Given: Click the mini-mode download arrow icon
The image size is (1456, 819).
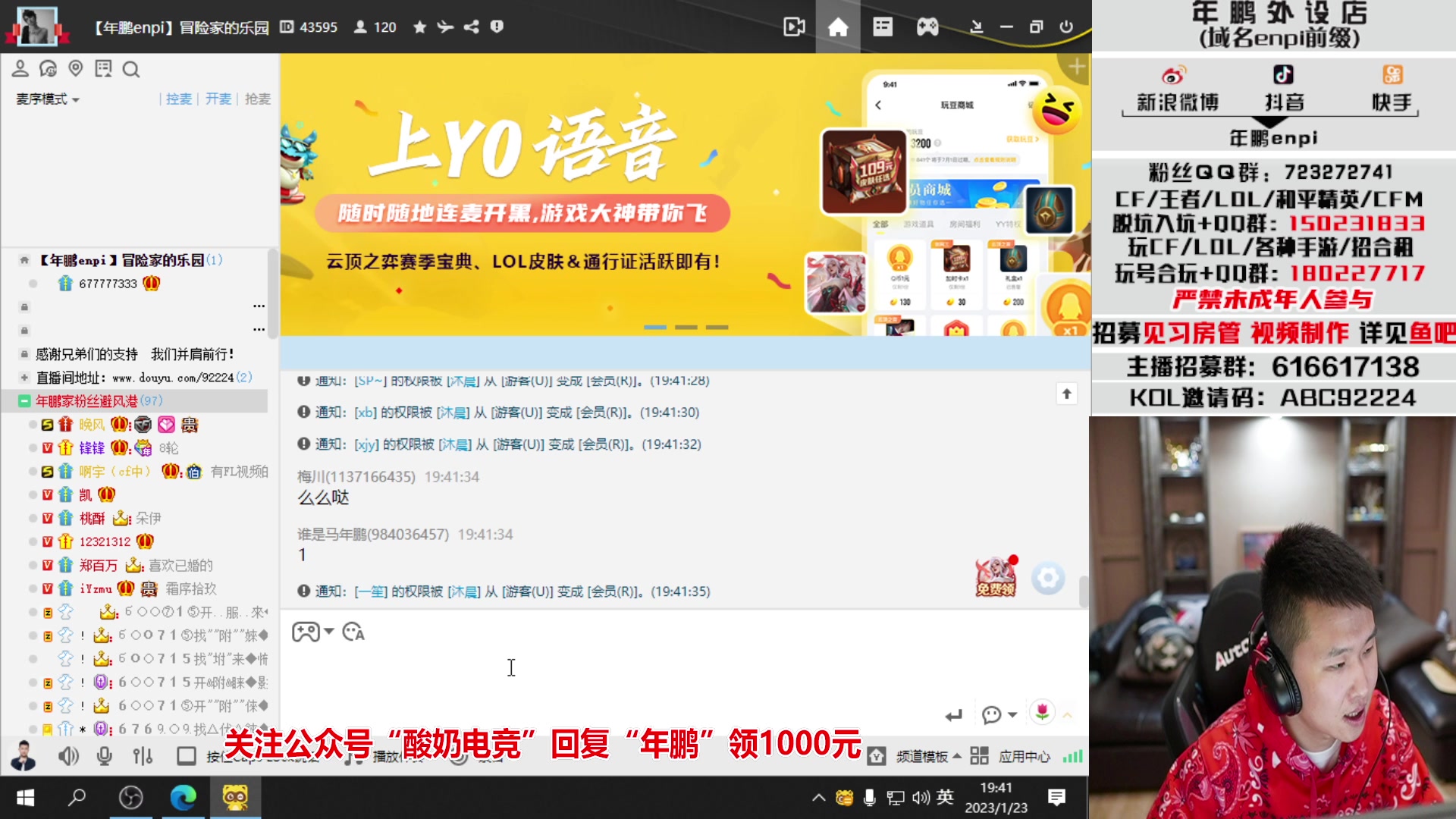Looking at the screenshot, I should tap(977, 27).
